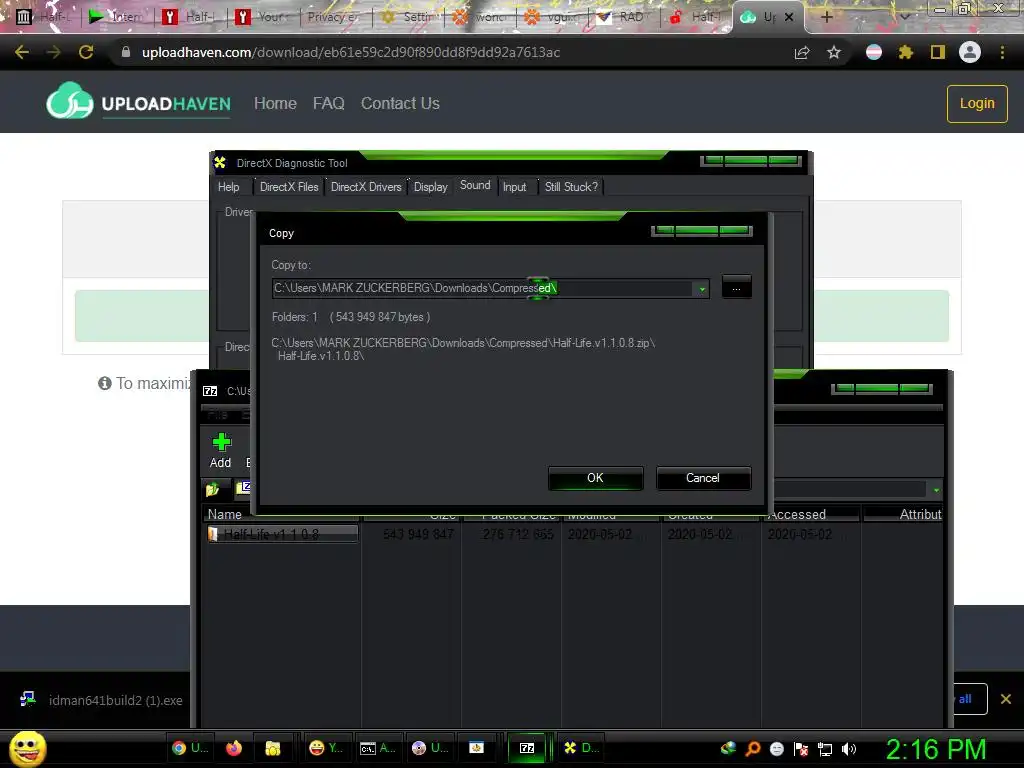
Task: Share this page via the share icon
Action: (x=802, y=52)
